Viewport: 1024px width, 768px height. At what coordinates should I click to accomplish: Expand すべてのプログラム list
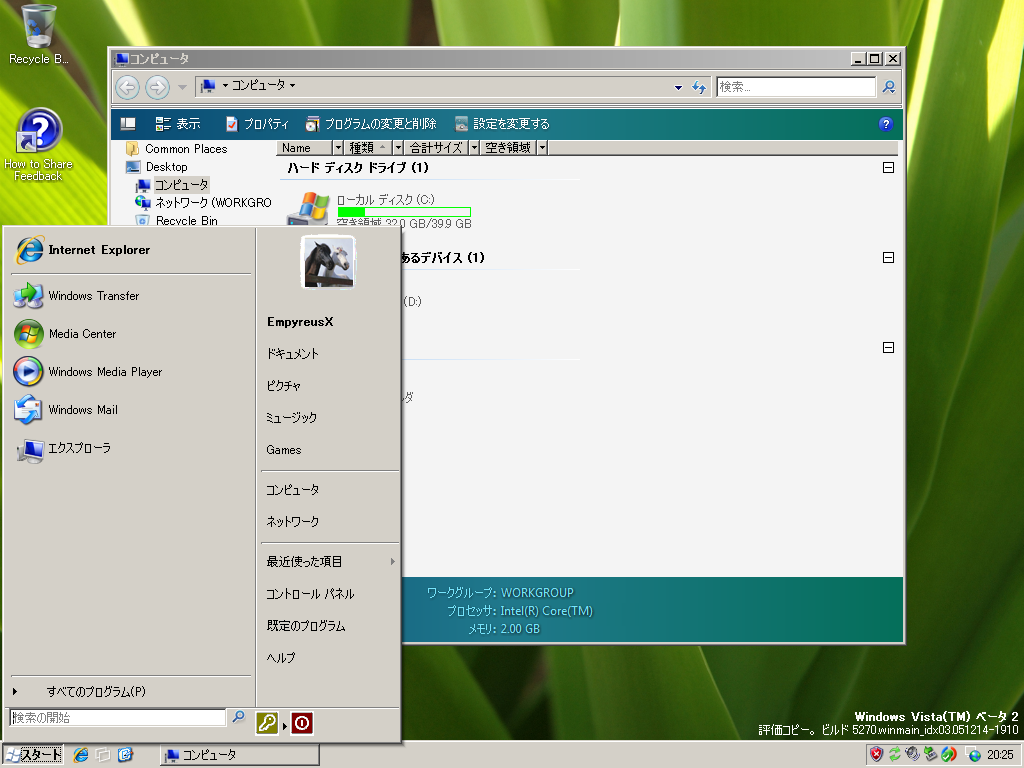coord(95,692)
